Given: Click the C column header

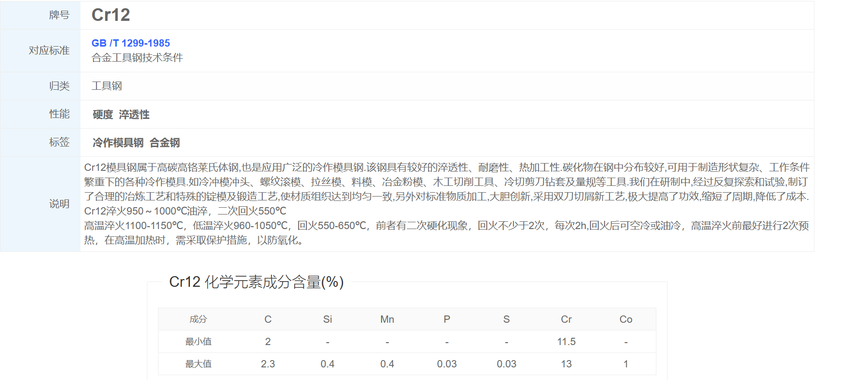Looking at the screenshot, I should [268, 319].
